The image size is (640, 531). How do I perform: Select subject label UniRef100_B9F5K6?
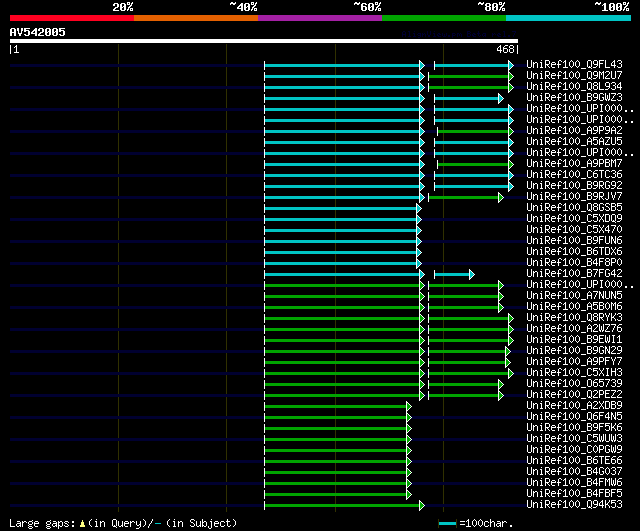click(x=574, y=428)
